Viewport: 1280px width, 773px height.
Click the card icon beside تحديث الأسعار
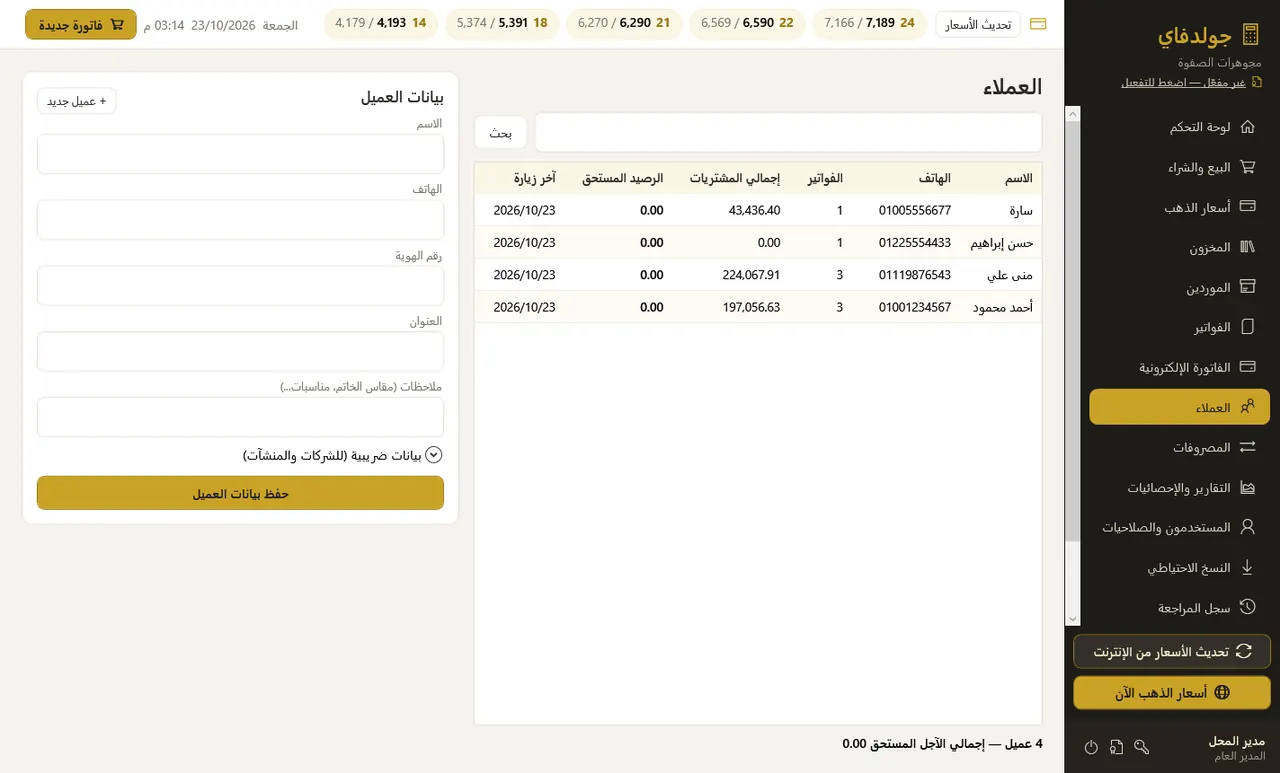coord(1038,24)
